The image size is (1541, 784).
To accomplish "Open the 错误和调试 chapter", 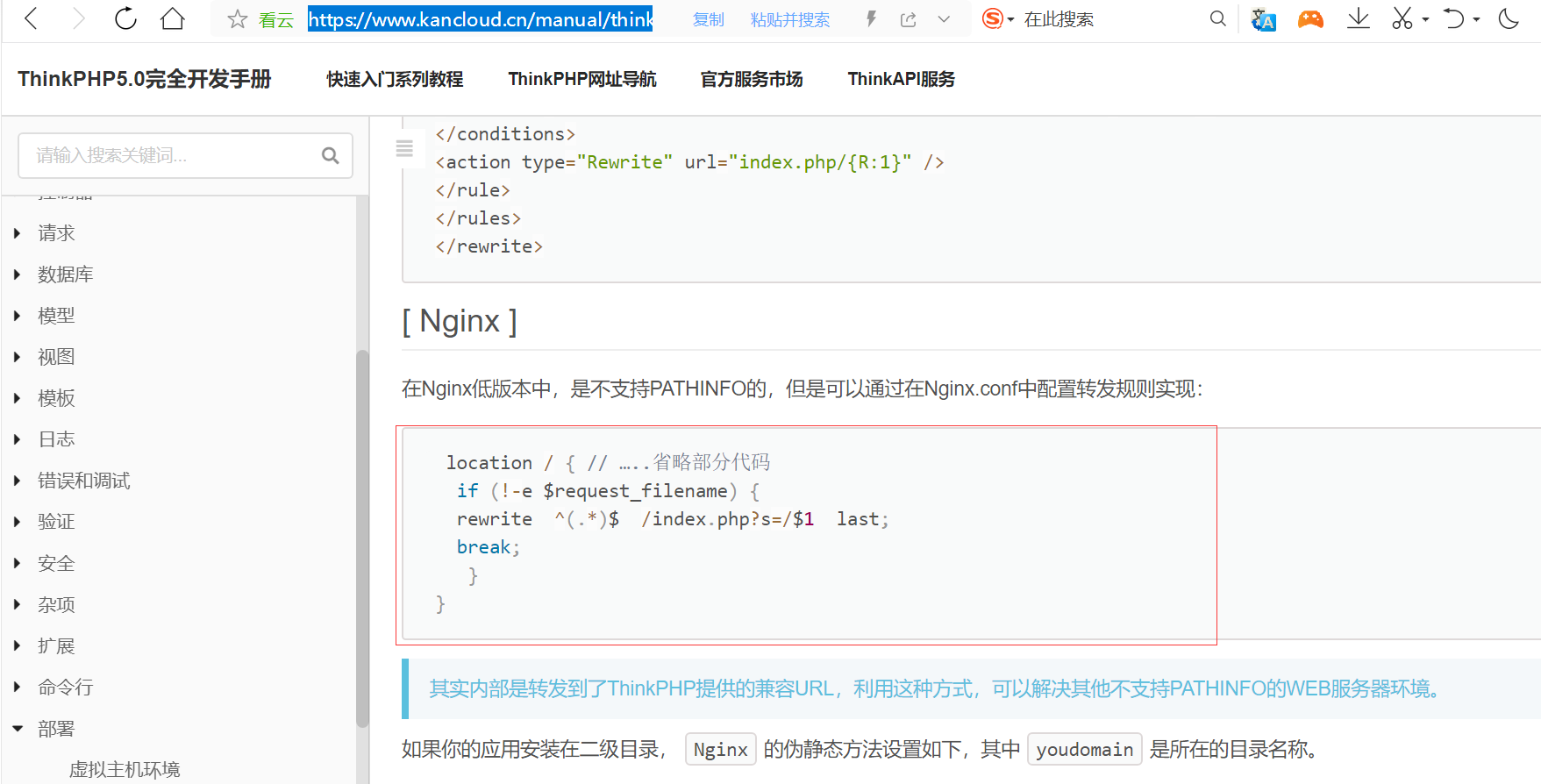I will [x=84, y=481].
